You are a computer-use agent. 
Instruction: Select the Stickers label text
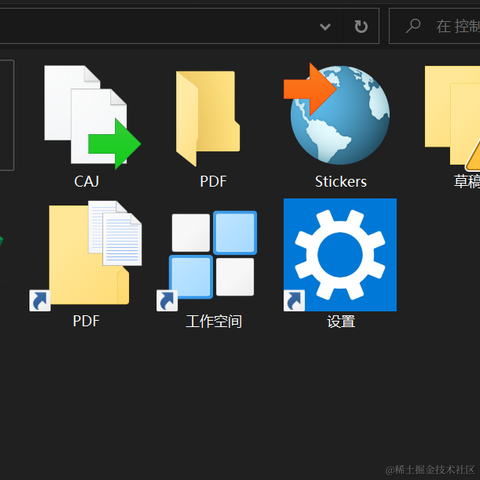[341, 182]
